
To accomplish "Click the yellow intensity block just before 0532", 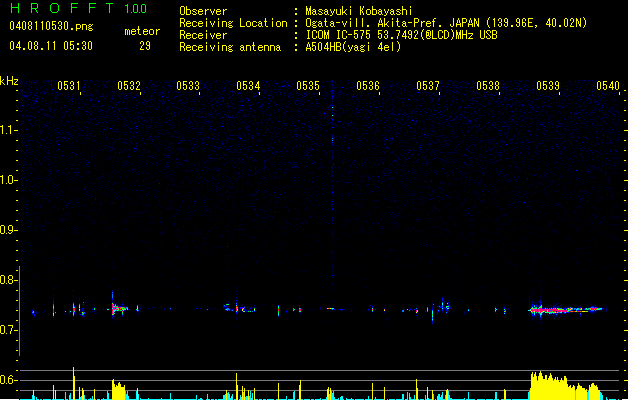I will tap(119, 389).
